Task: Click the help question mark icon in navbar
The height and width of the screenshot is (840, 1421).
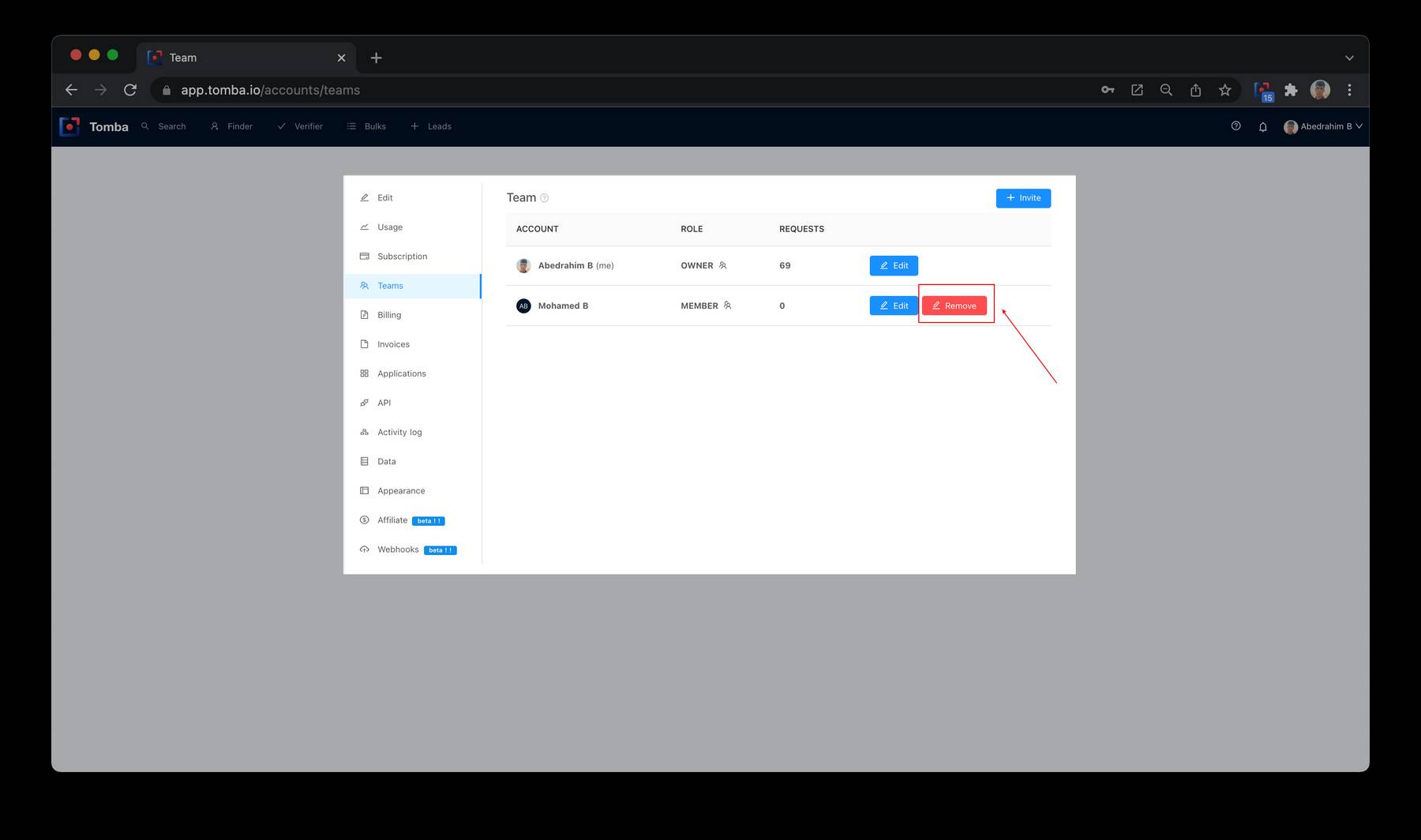Action: [1236, 126]
